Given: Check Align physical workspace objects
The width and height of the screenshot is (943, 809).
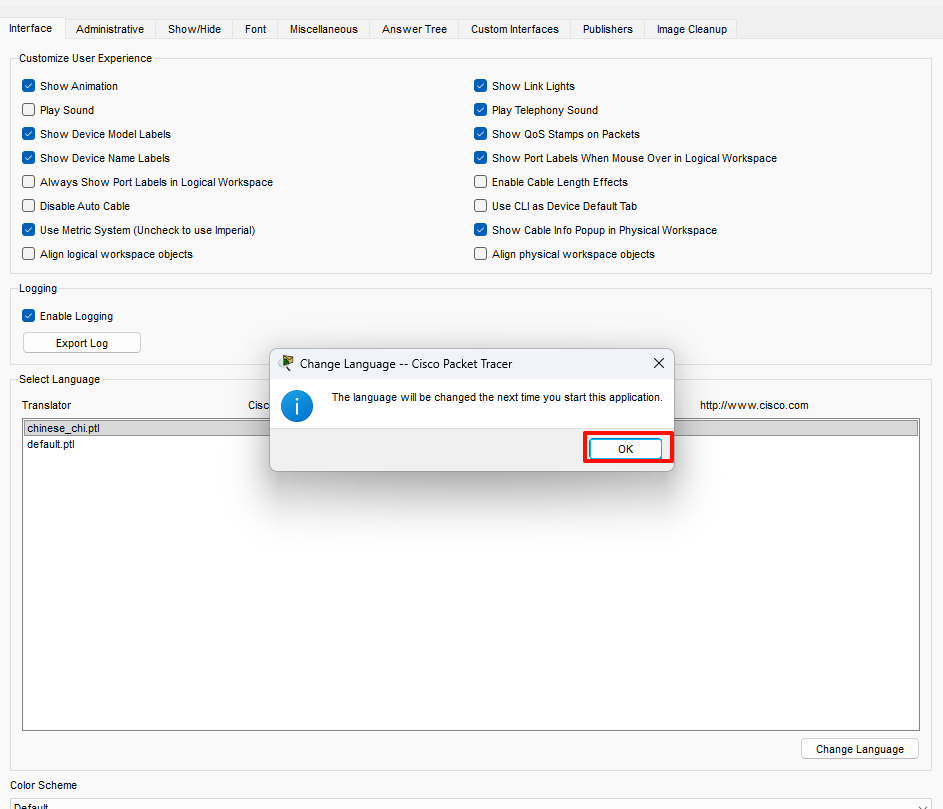Looking at the screenshot, I should pos(480,254).
